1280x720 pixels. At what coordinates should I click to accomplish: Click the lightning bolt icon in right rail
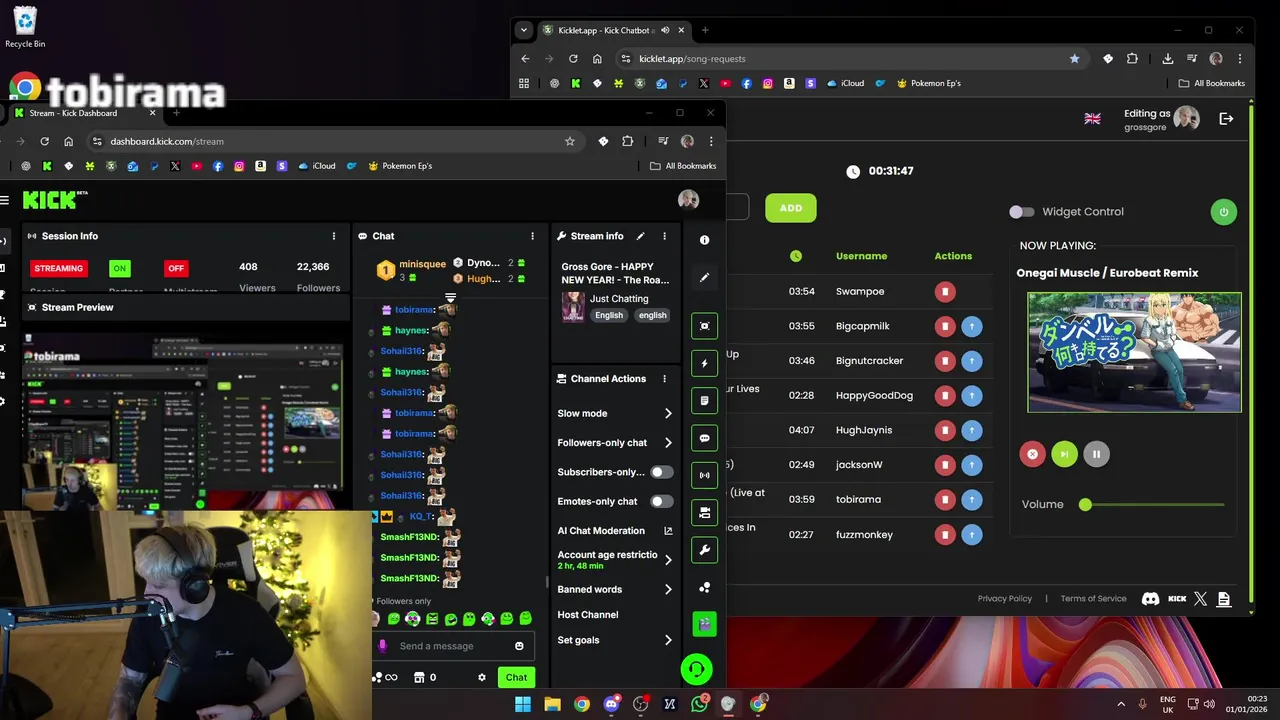coord(704,364)
